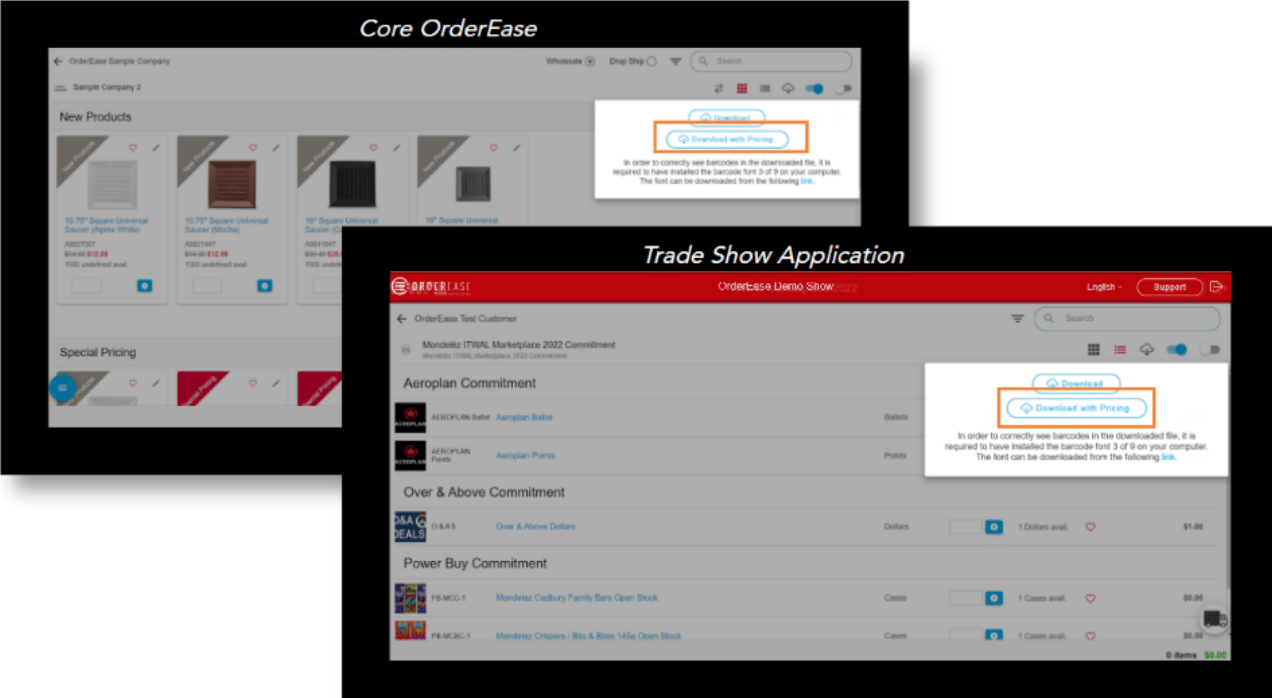1272x698 pixels.
Task: Click the back arrow beside OrderEase Test Customer
Action: point(401,317)
